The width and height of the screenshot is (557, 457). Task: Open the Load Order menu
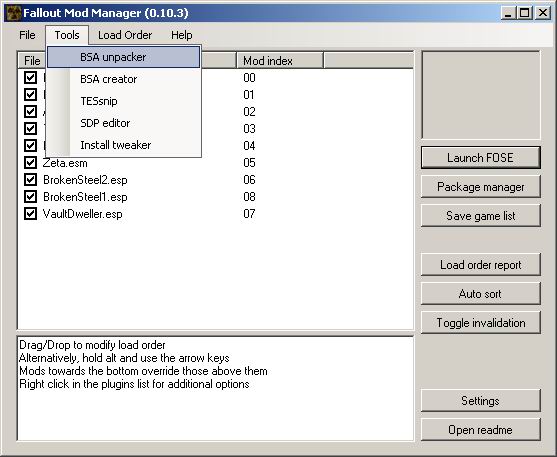[x=125, y=35]
